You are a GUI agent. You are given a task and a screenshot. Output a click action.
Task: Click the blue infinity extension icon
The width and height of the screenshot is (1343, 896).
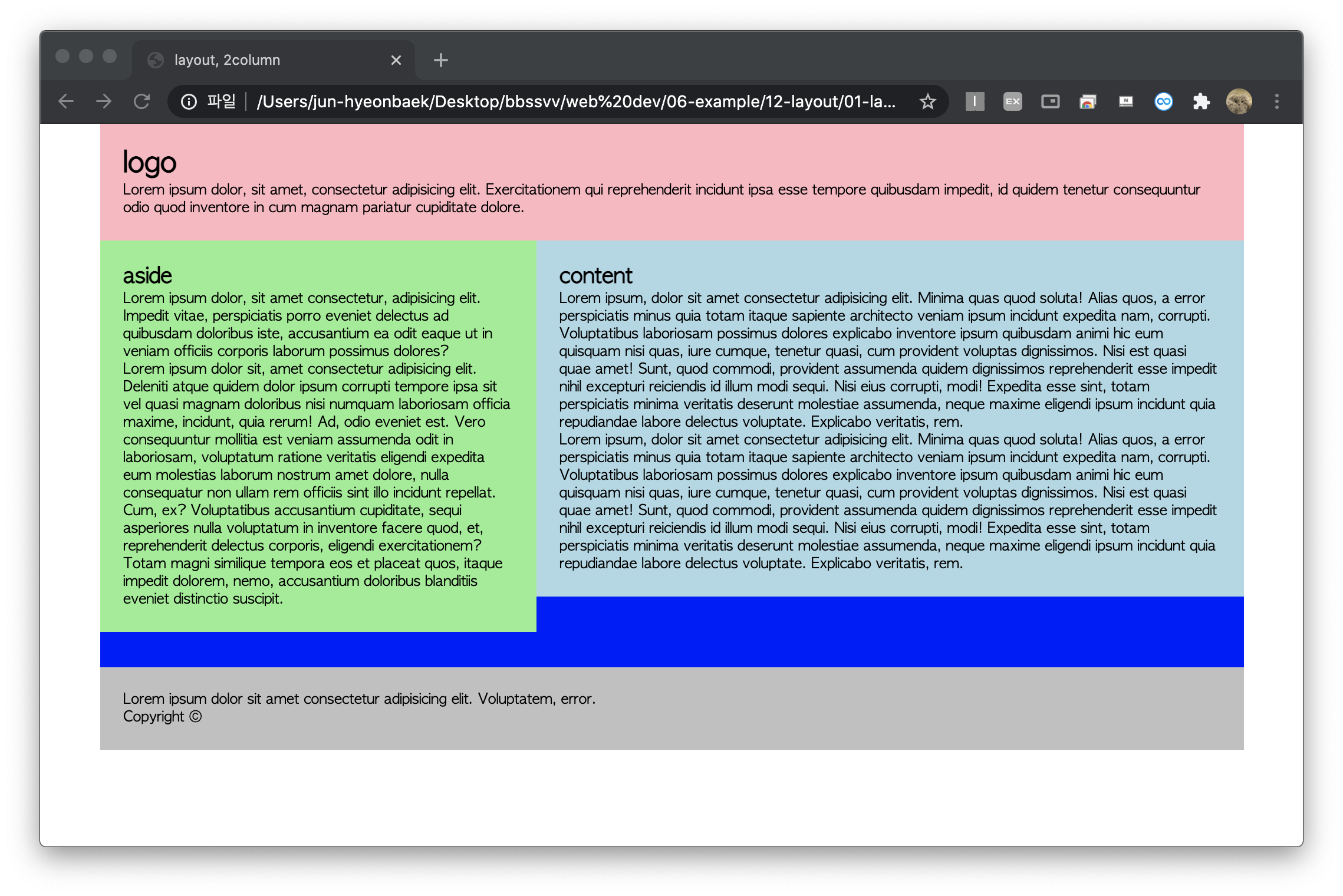click(1163, 101)
